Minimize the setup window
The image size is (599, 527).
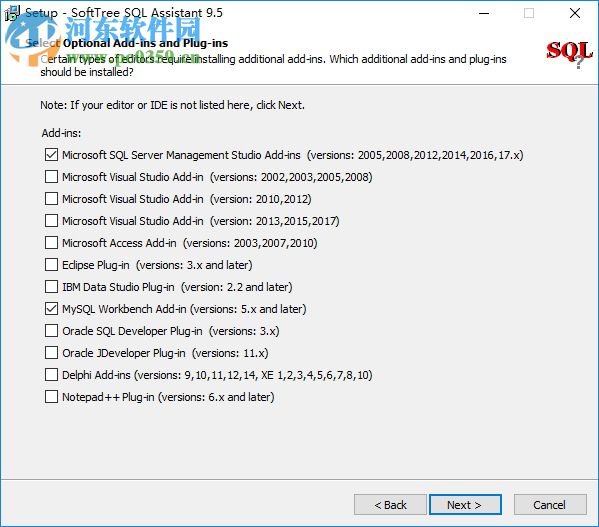(484, 13)
